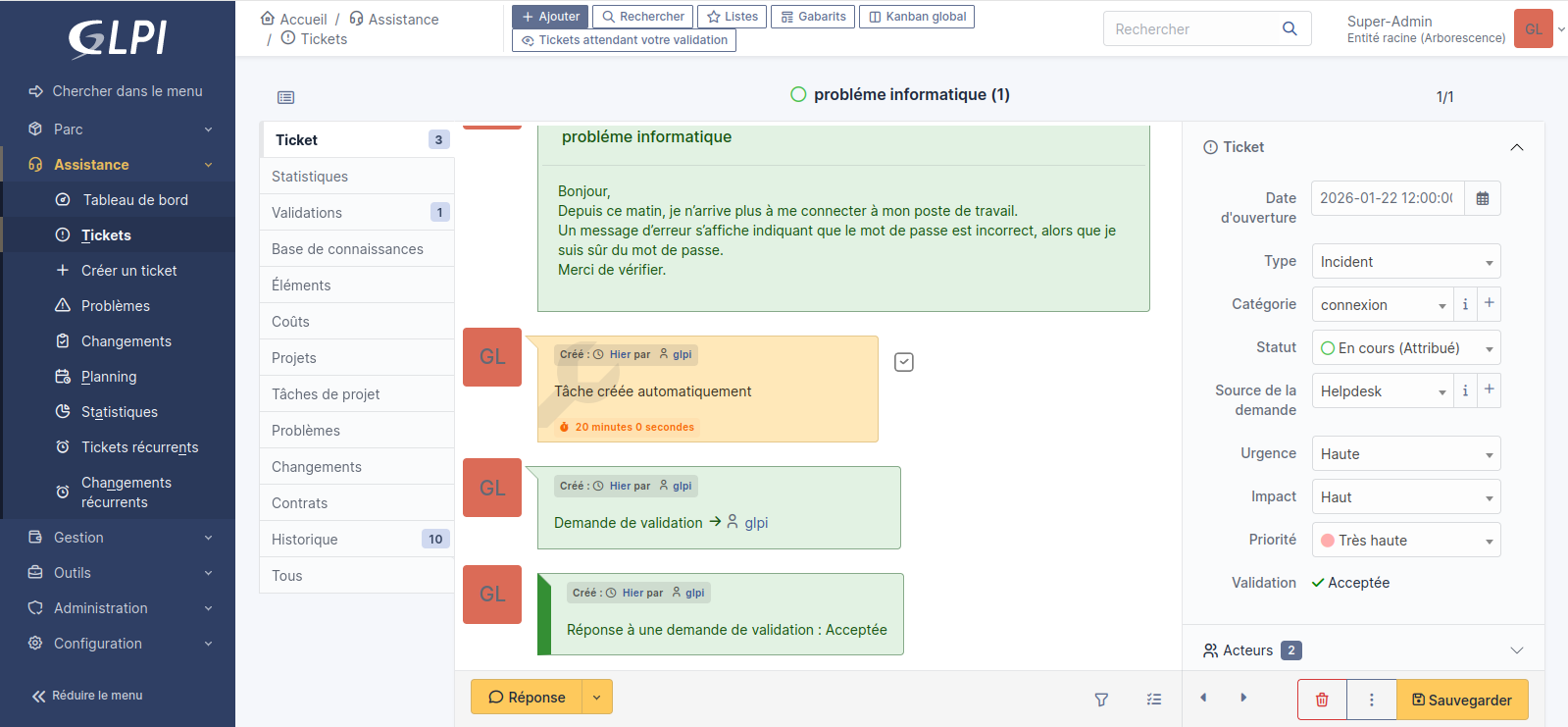Click the Kanban global button
The height and width of the screenshot is (727, 1568).
coord(916,17)
